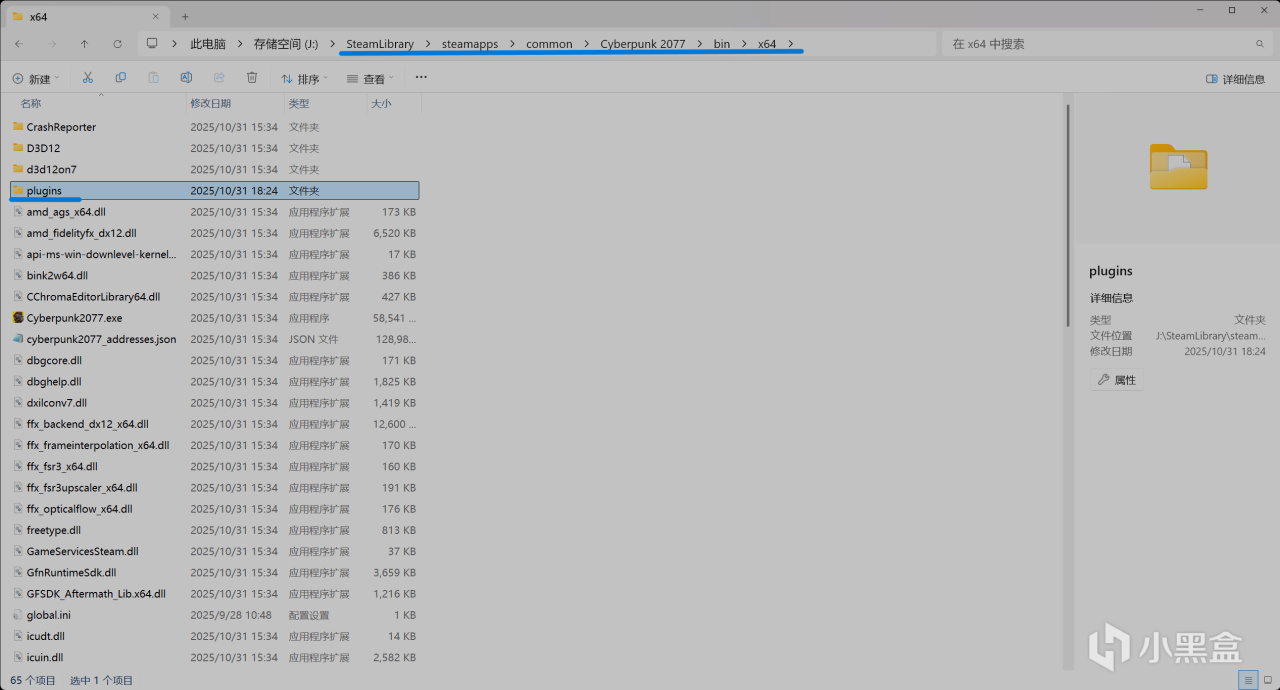The width and height of the screenshot is (1280, 690).
Task: Open a new tab with plus
Action: pyautogui.click(x=185, y=16)
